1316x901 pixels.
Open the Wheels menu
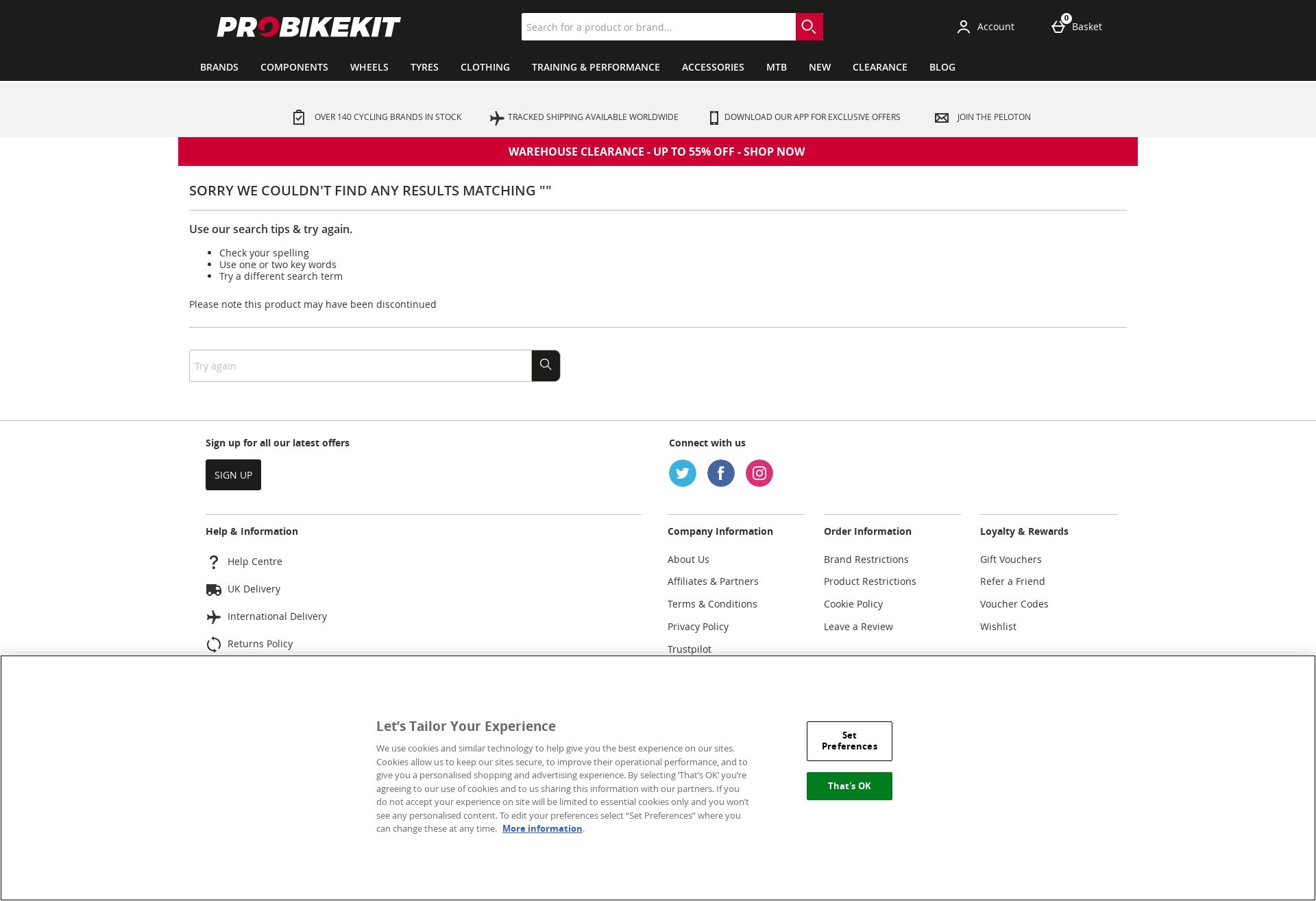369,67
